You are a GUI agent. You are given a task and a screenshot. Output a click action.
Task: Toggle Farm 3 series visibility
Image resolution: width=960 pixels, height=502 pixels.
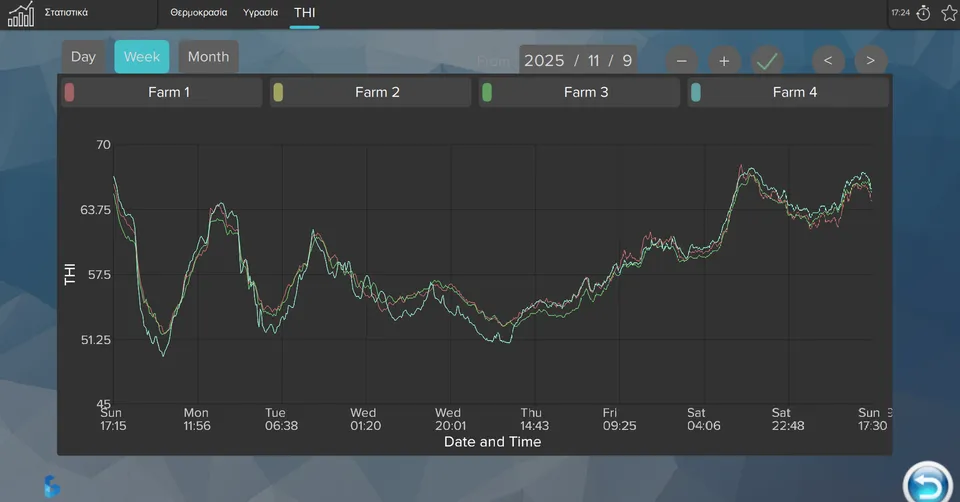click(x=579, y=92)
